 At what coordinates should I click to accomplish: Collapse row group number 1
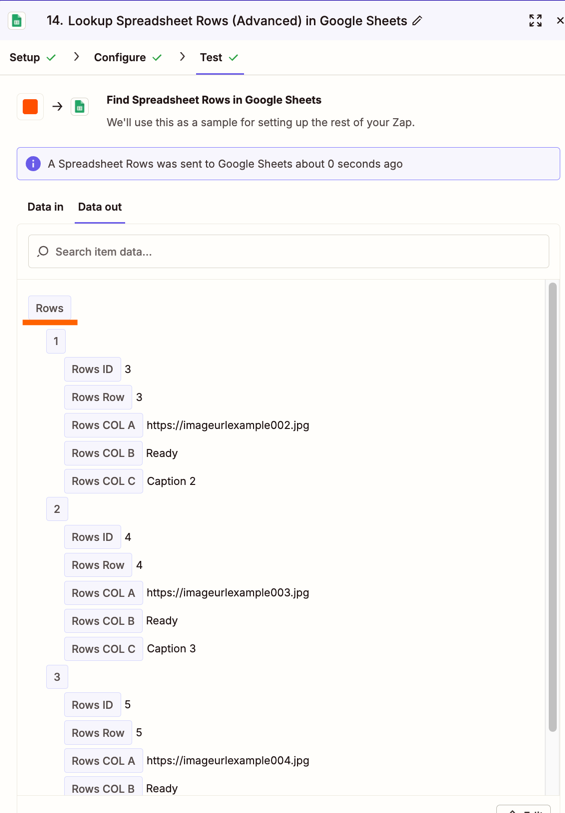(x=56, y=341)
